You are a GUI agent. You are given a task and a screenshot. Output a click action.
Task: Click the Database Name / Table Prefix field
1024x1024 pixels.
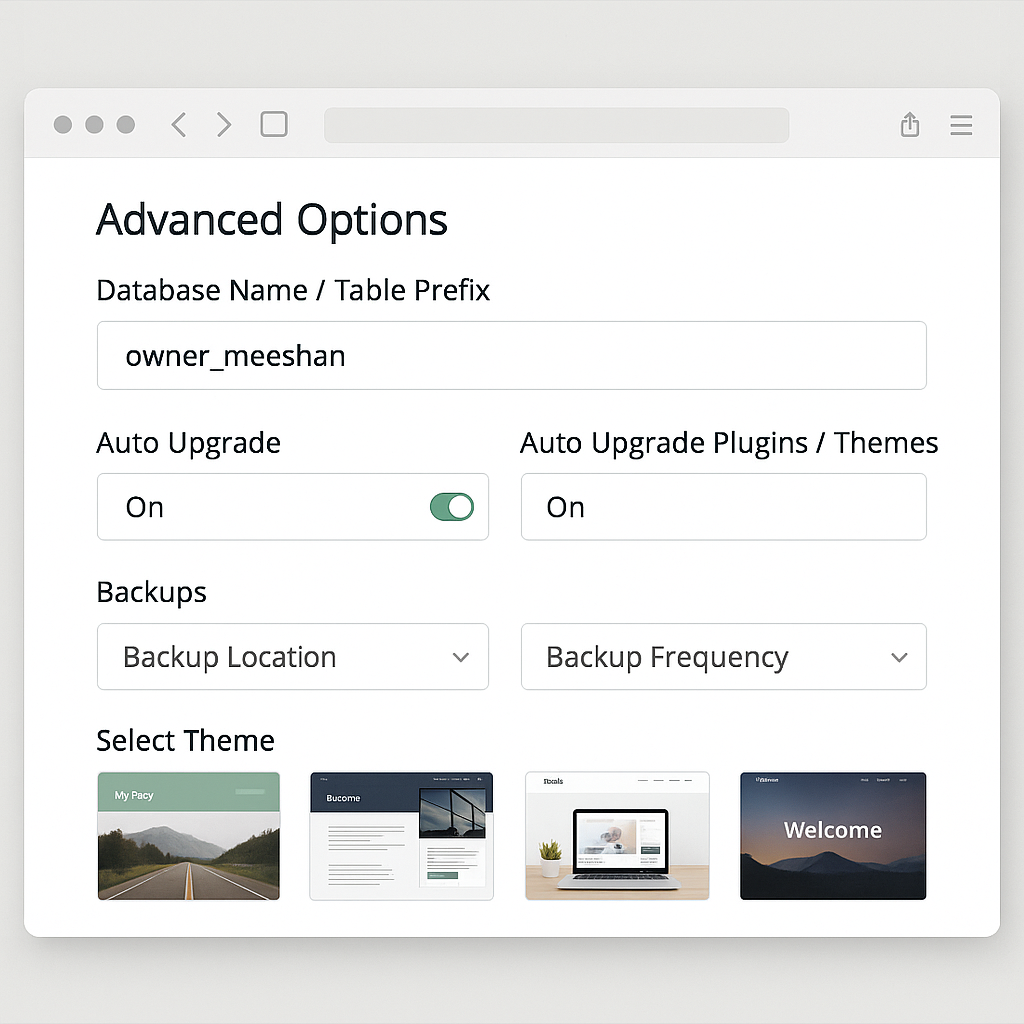point(511,355)
